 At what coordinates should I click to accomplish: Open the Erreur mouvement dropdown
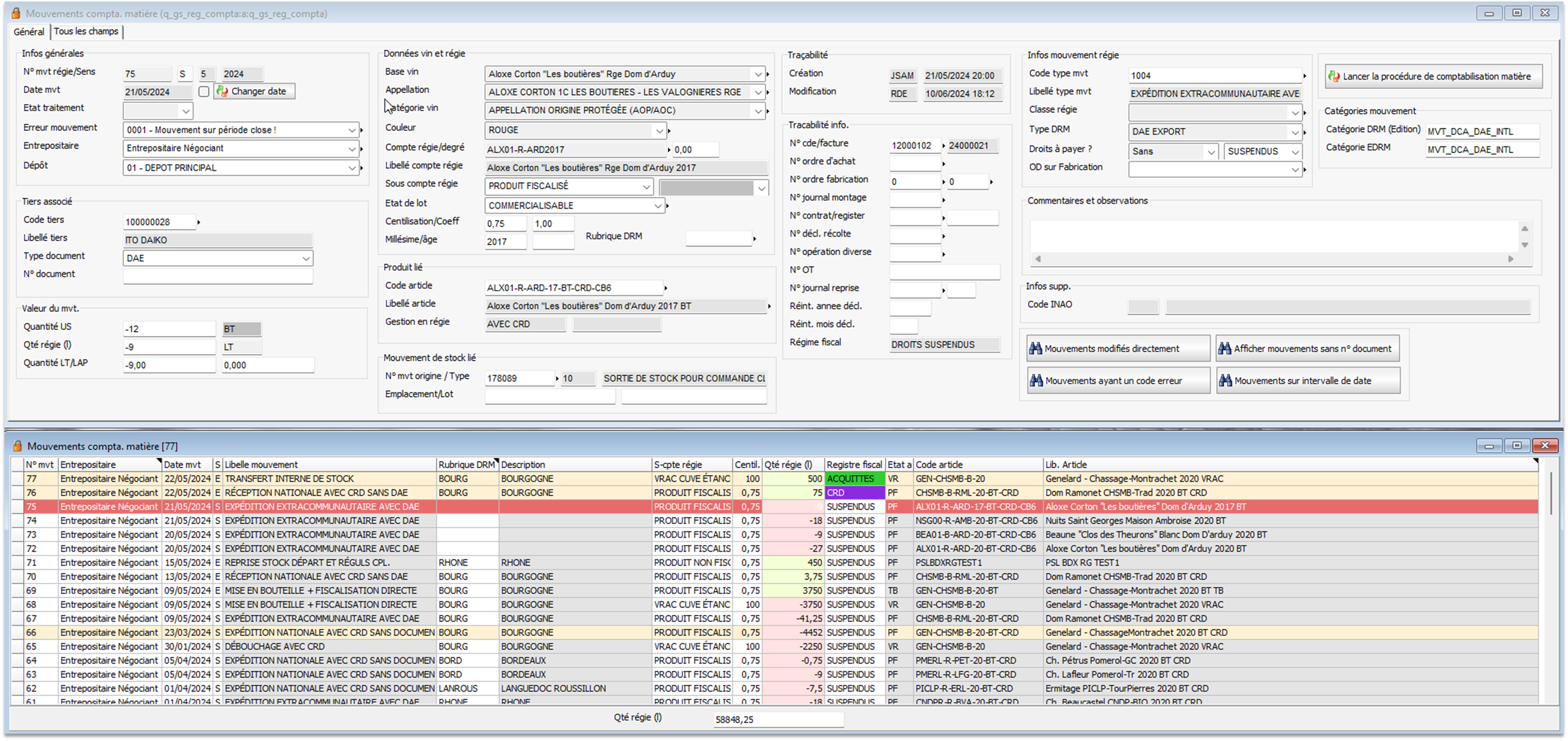[x=352, y=130]
